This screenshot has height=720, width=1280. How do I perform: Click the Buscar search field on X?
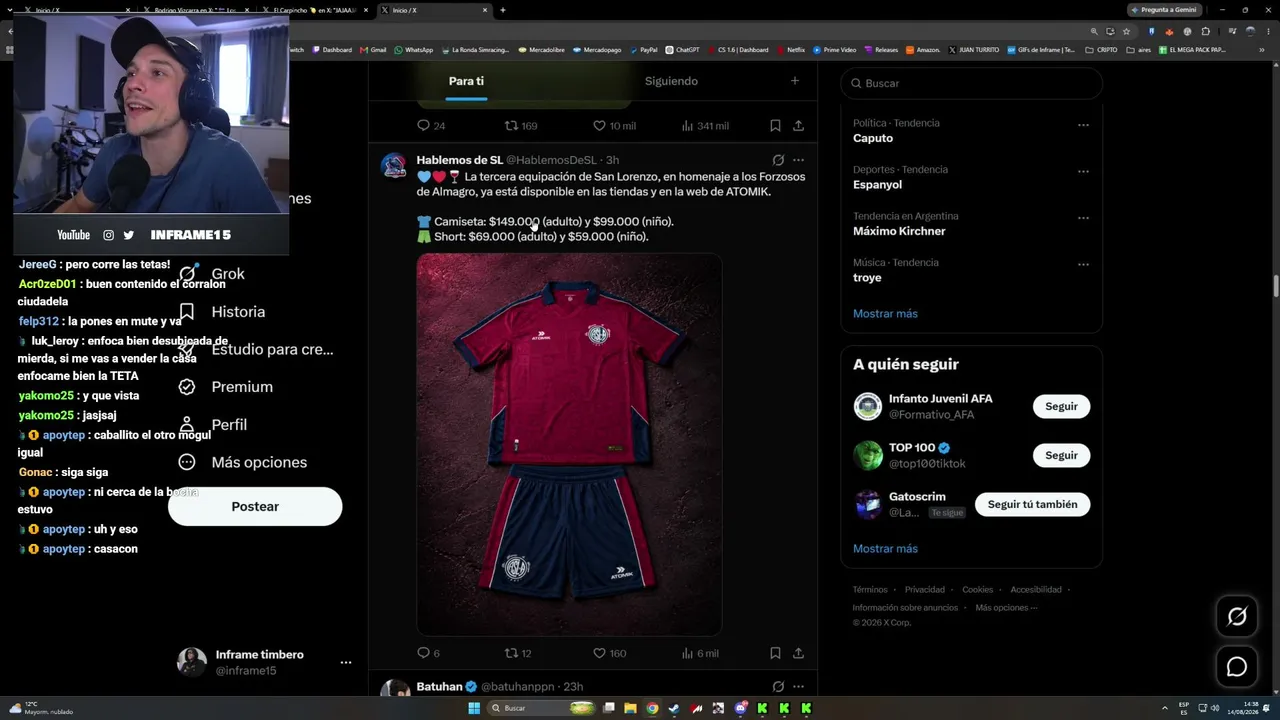[971, 83]
